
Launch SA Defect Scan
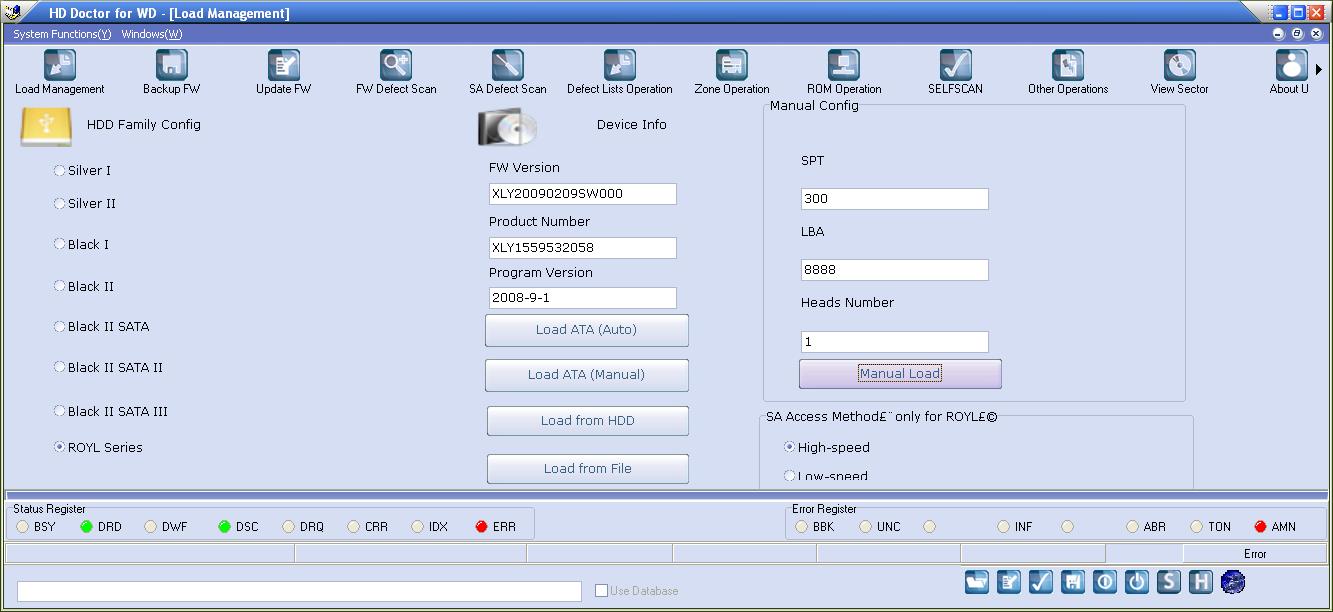point(508,66)
